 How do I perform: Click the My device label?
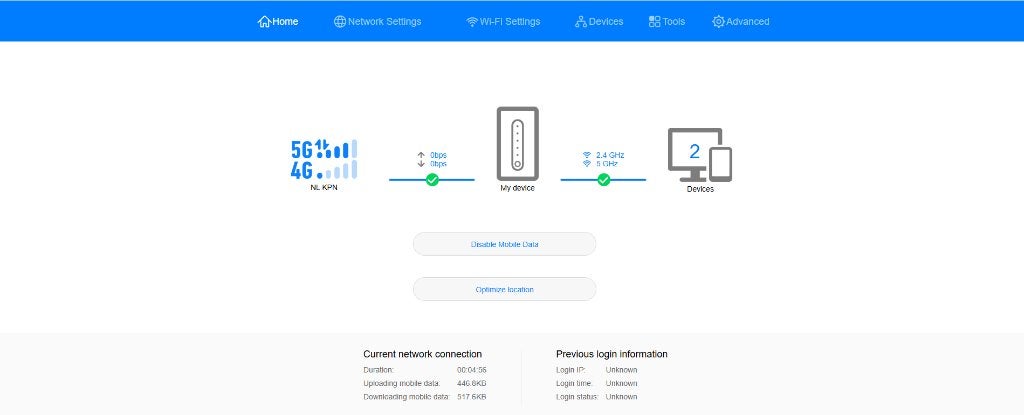tap(517, 188)
